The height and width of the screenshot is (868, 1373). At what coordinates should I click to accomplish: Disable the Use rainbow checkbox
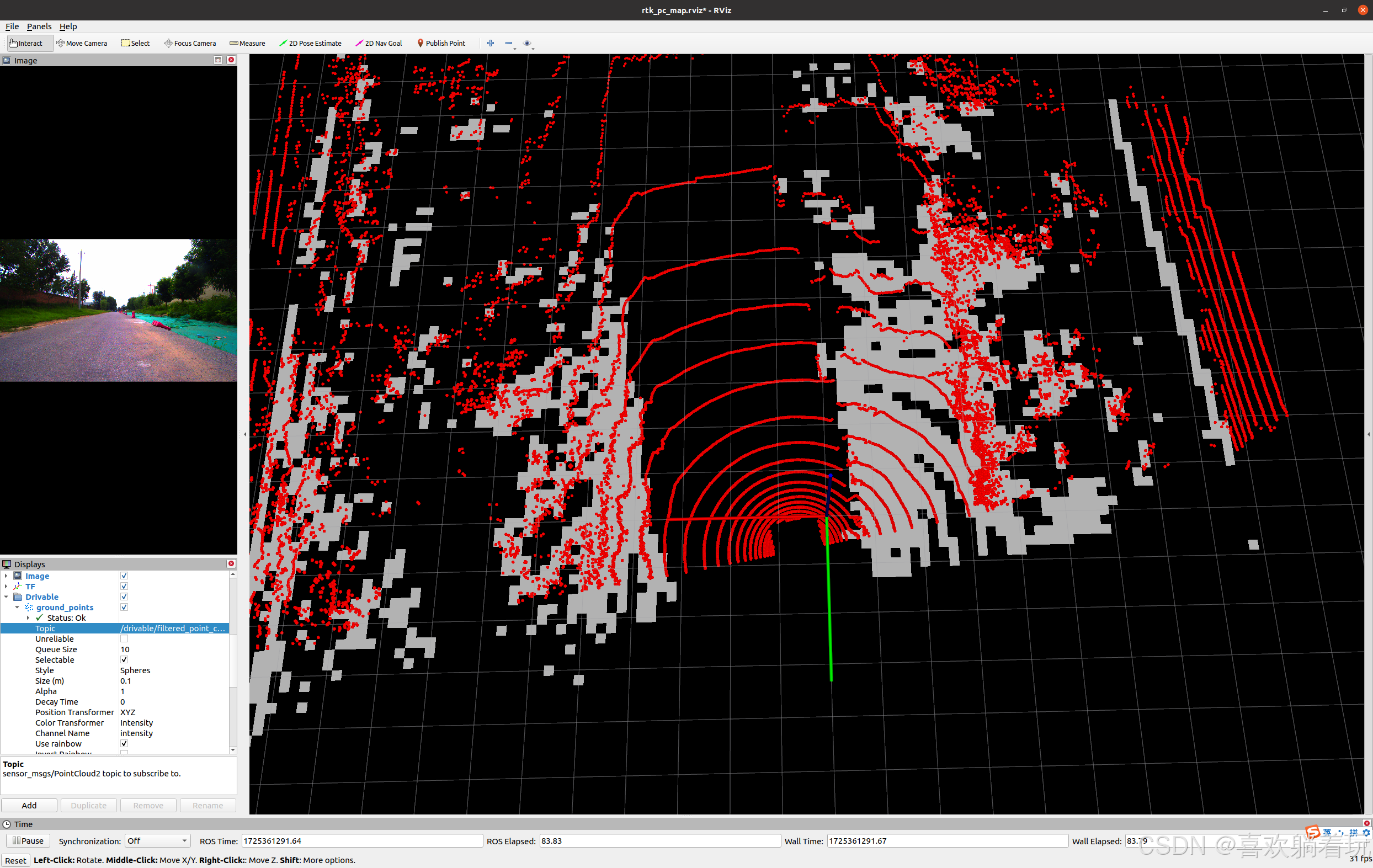124,744
